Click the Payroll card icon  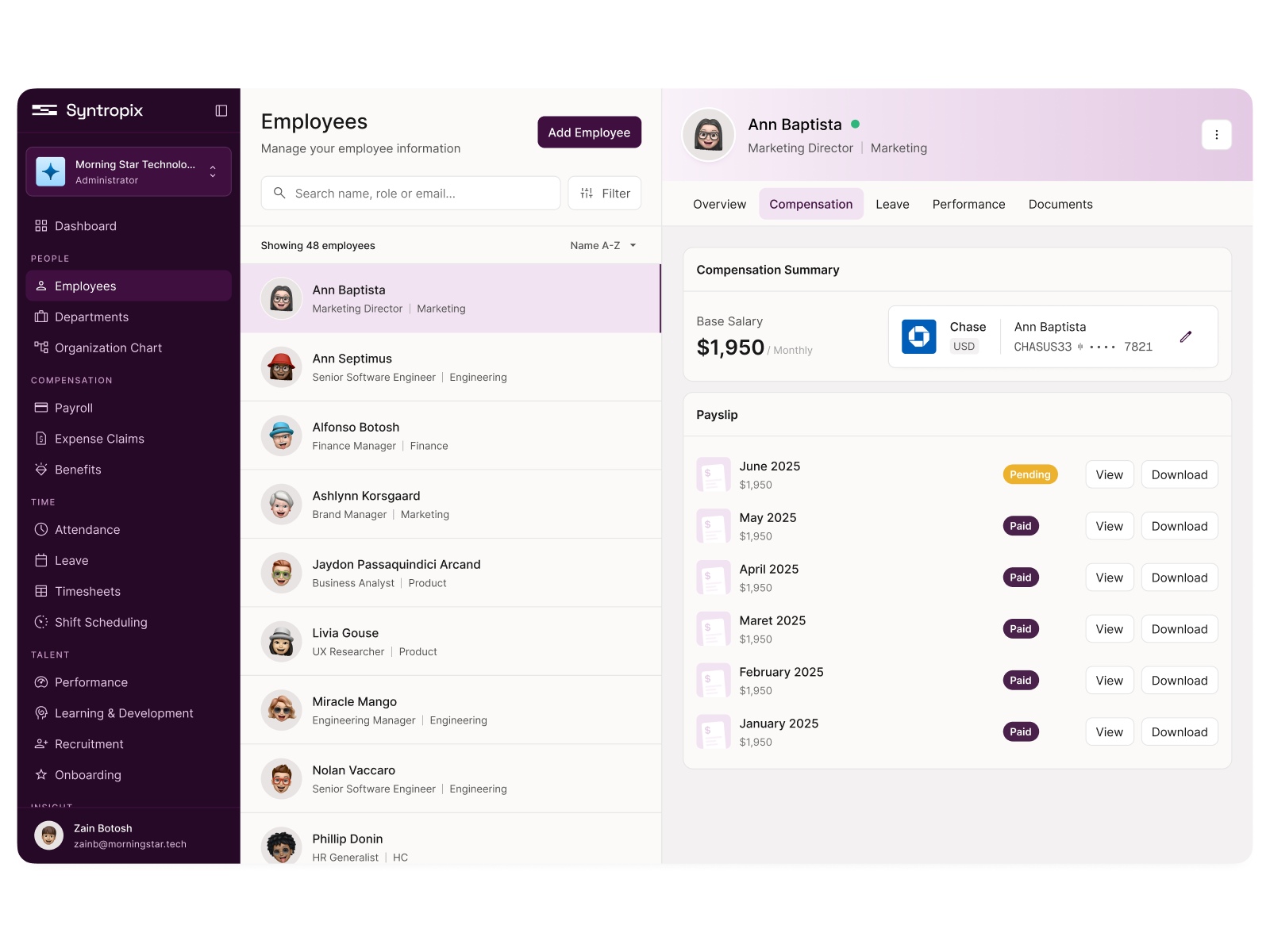pos(41,408)
